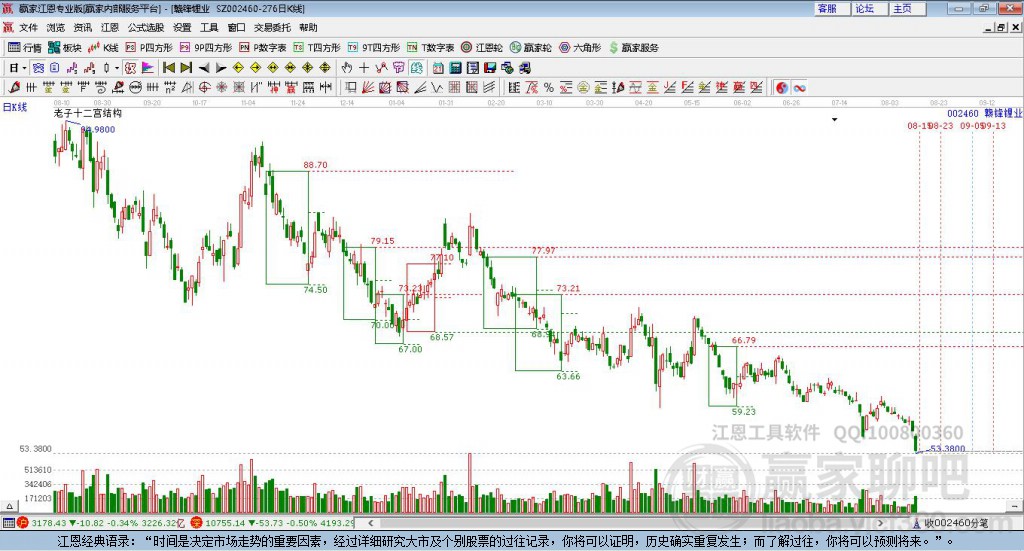Click the 老子十二宫结构 title text

[88, 113]
